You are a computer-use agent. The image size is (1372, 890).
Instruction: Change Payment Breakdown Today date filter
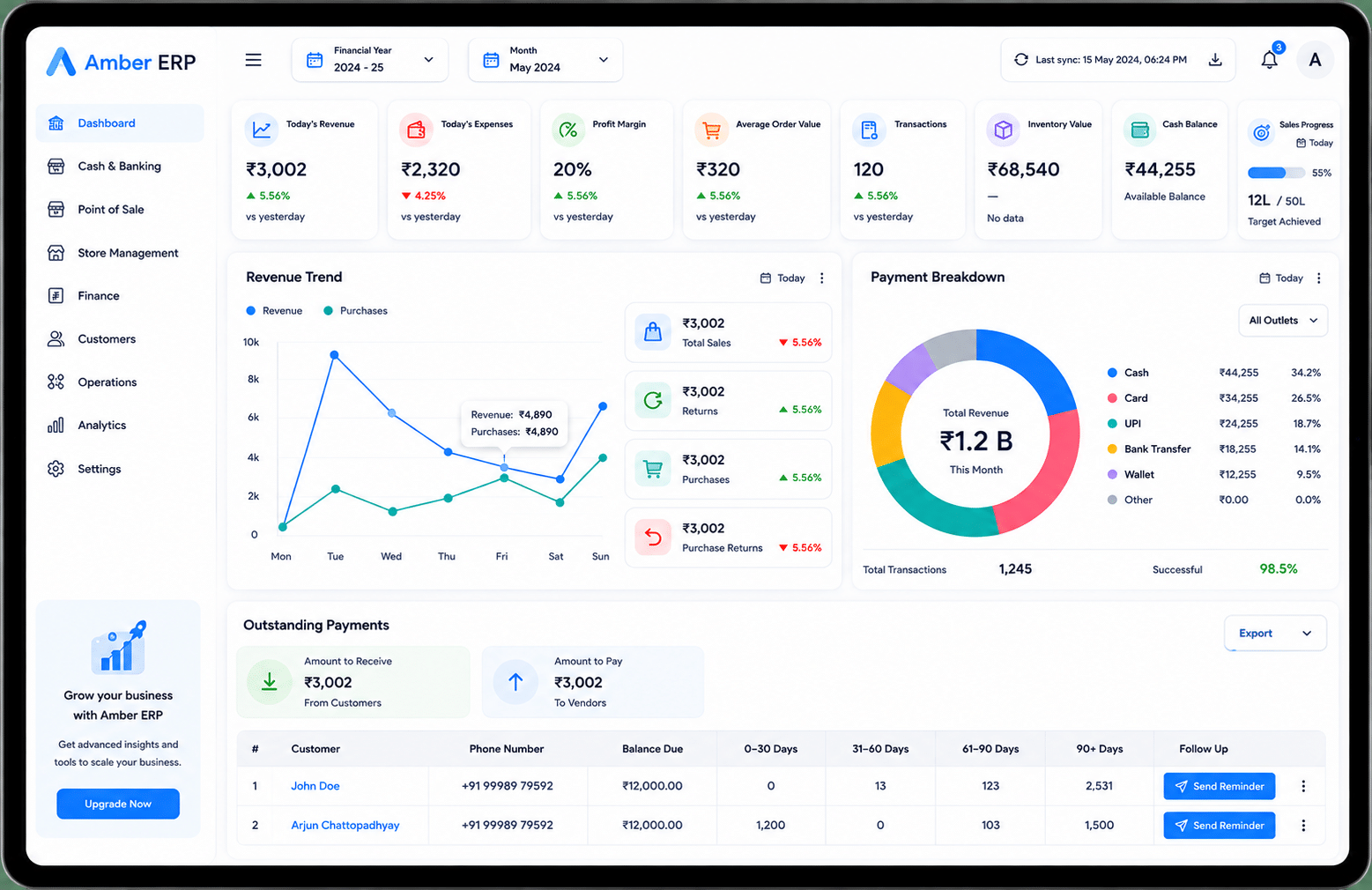point(1280,278)
